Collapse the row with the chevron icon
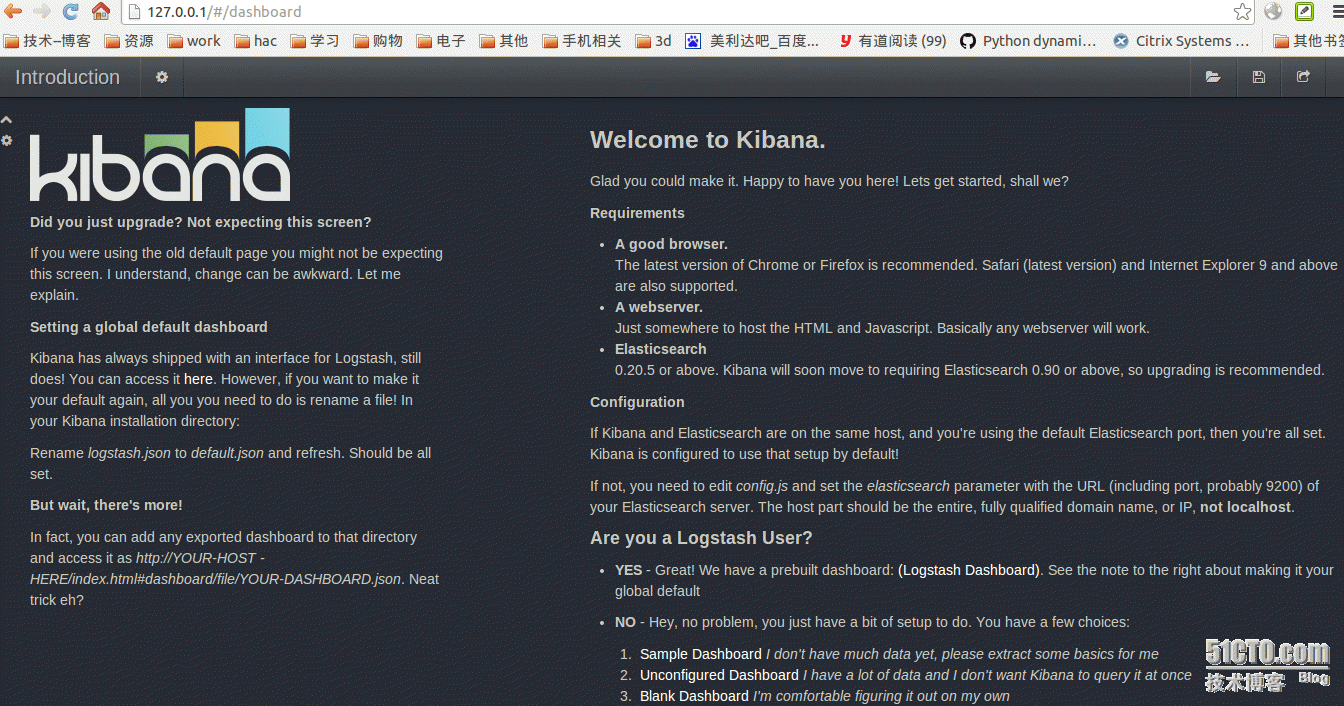Image resolution: width=1344 pixels, height=706 pixels. 6,120
